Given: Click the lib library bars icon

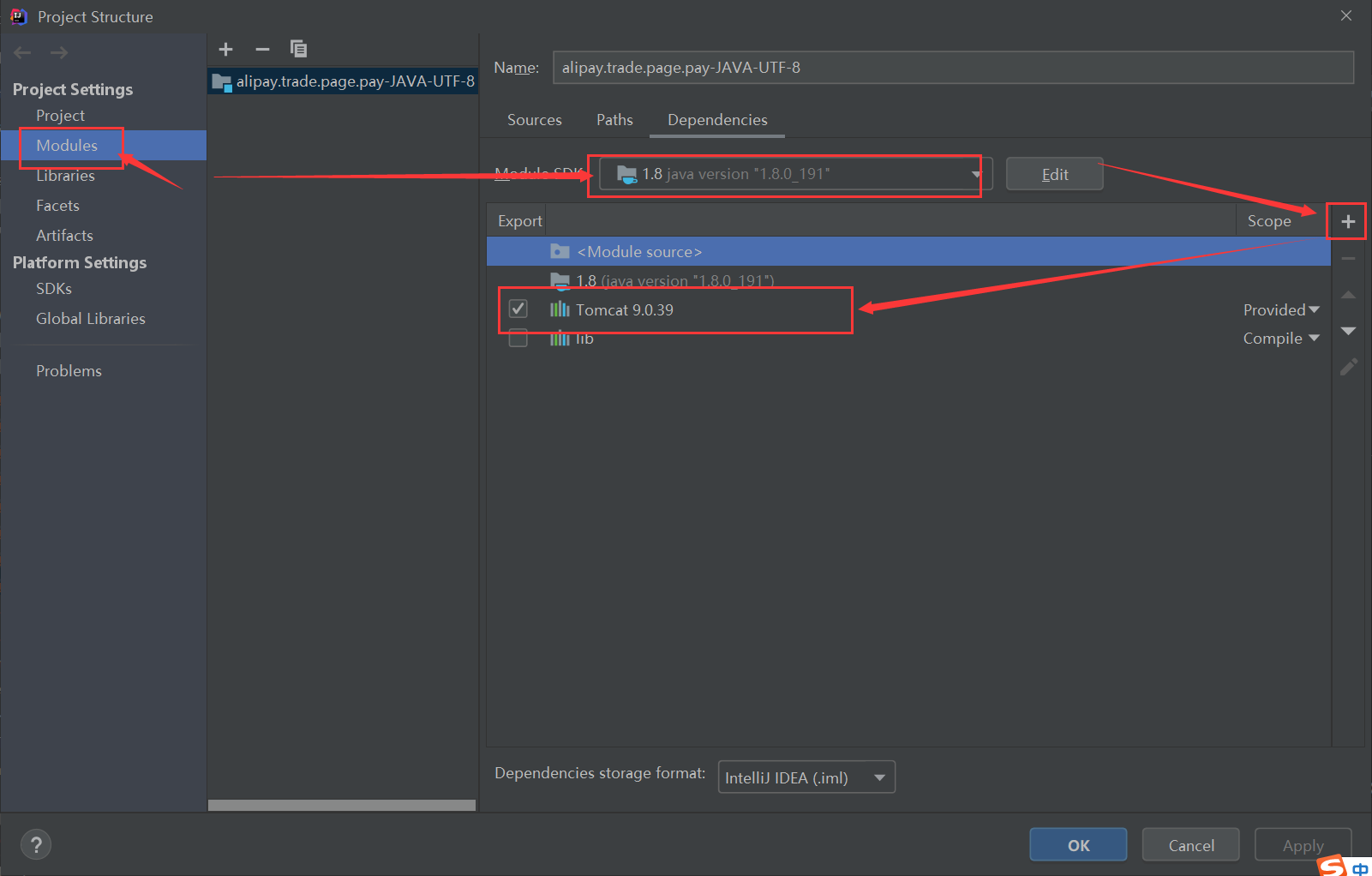Looking at the screenshot, I should click(560, 339).
